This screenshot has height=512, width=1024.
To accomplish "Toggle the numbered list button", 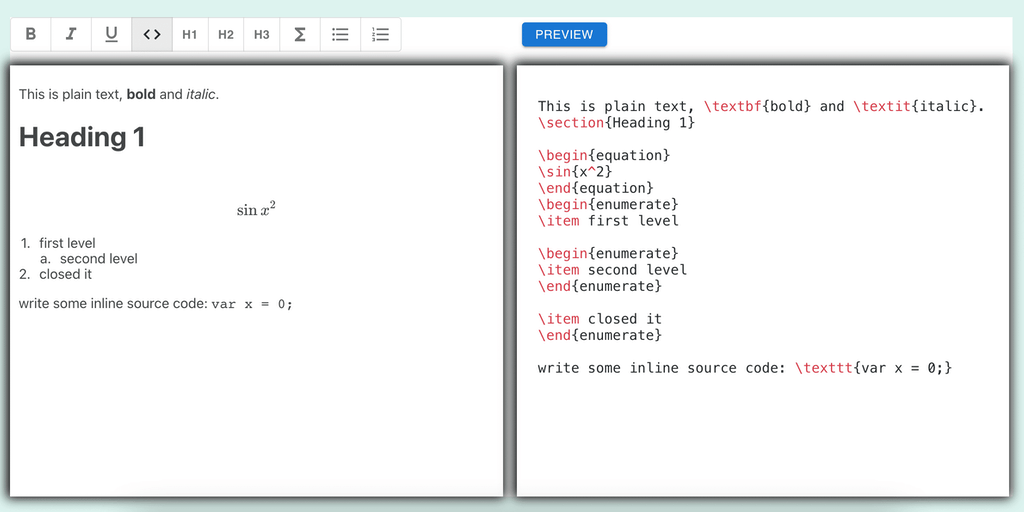I will [x=380, y=34].
